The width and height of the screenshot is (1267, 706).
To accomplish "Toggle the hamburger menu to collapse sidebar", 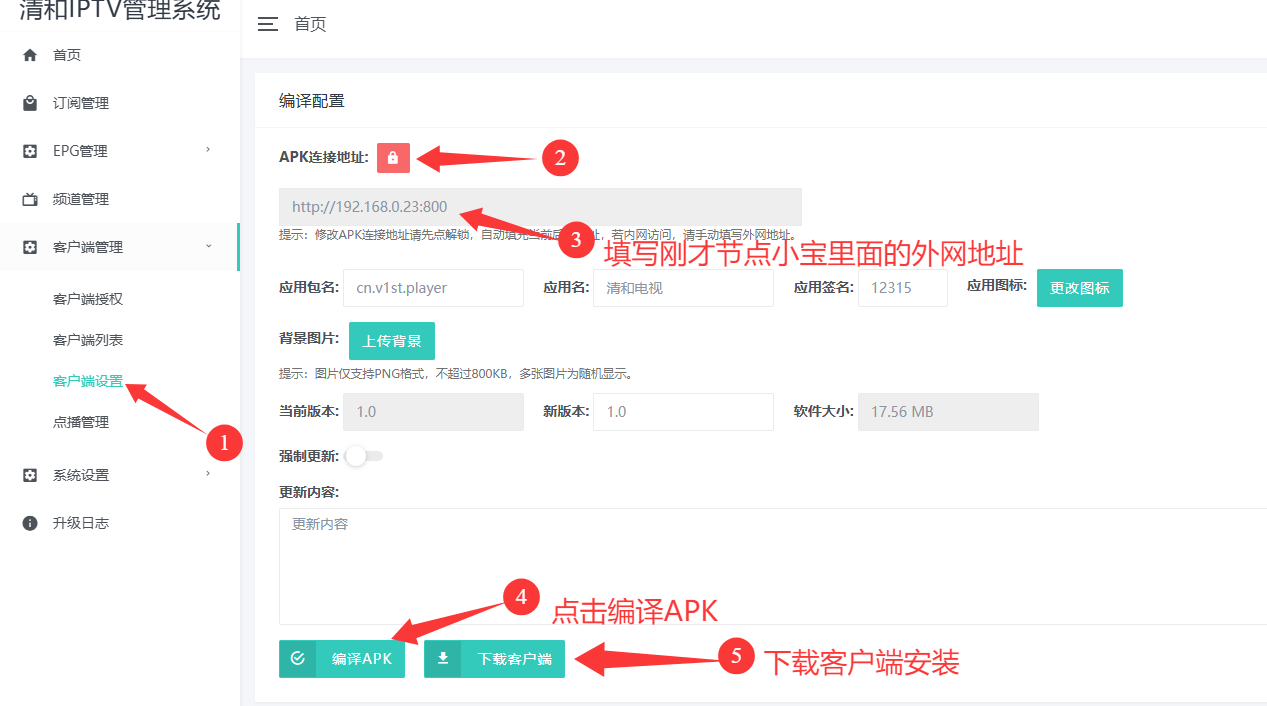I will (x=268, y=25).
